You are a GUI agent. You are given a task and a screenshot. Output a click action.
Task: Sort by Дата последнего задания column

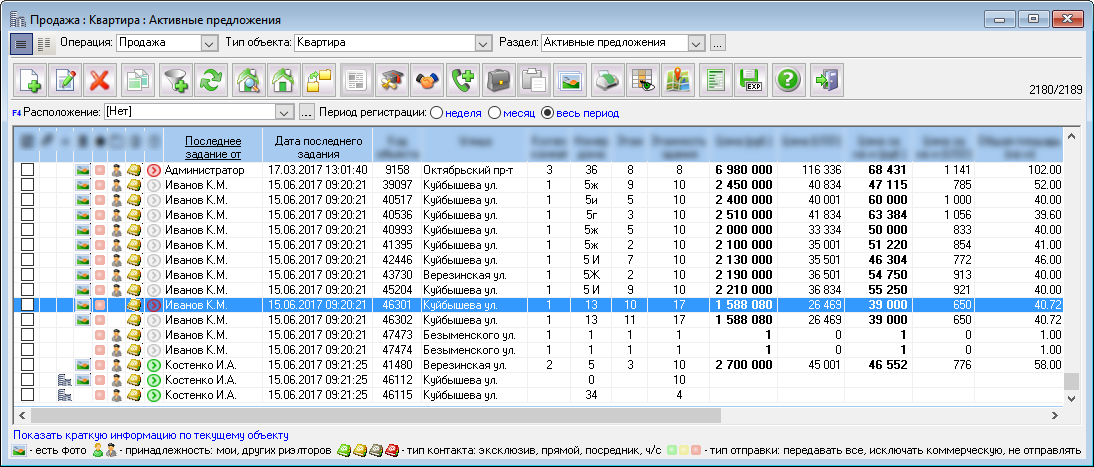click(317, 147)
